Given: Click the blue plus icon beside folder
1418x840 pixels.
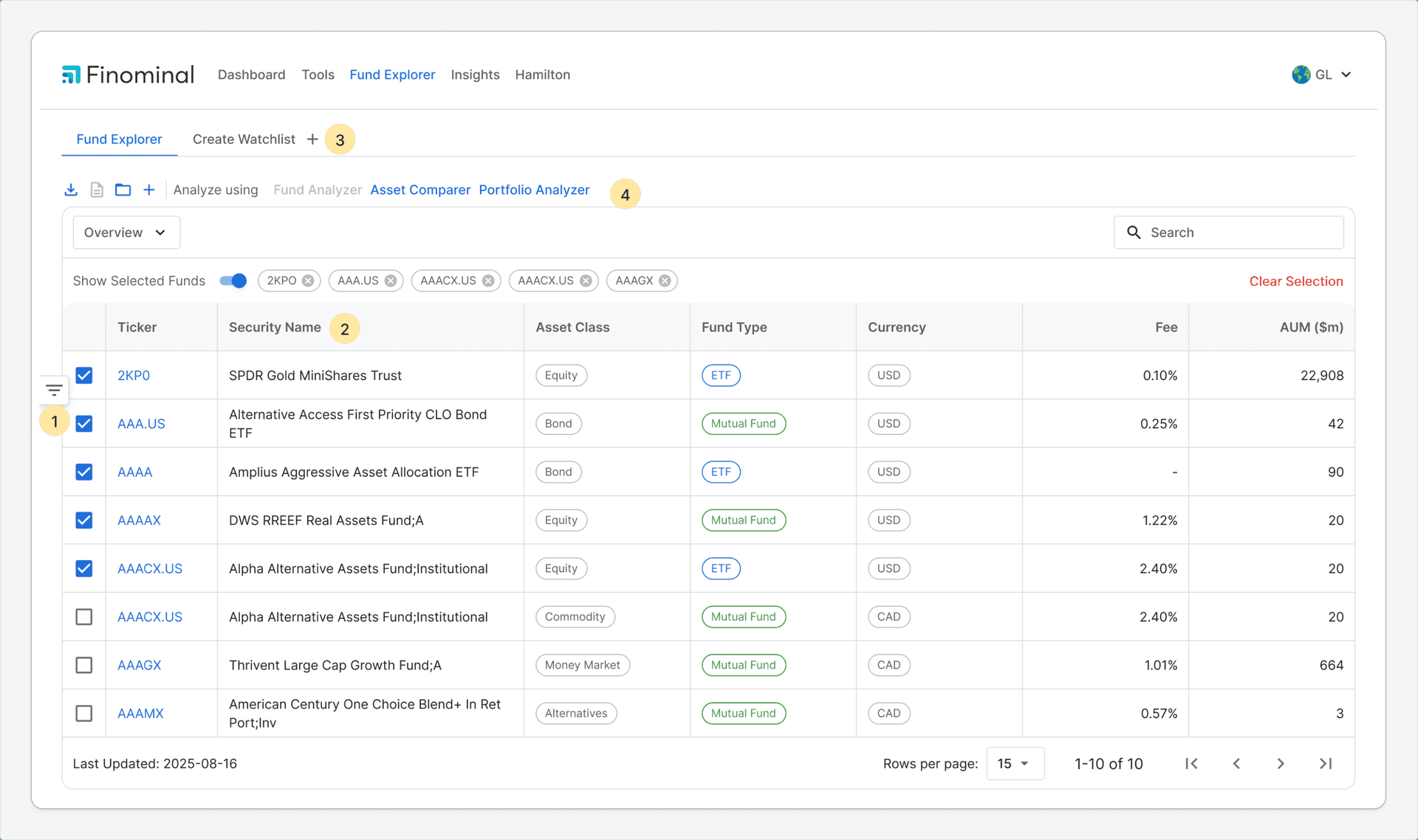Looking at the screenshot, I should click(x=149, y=190).
